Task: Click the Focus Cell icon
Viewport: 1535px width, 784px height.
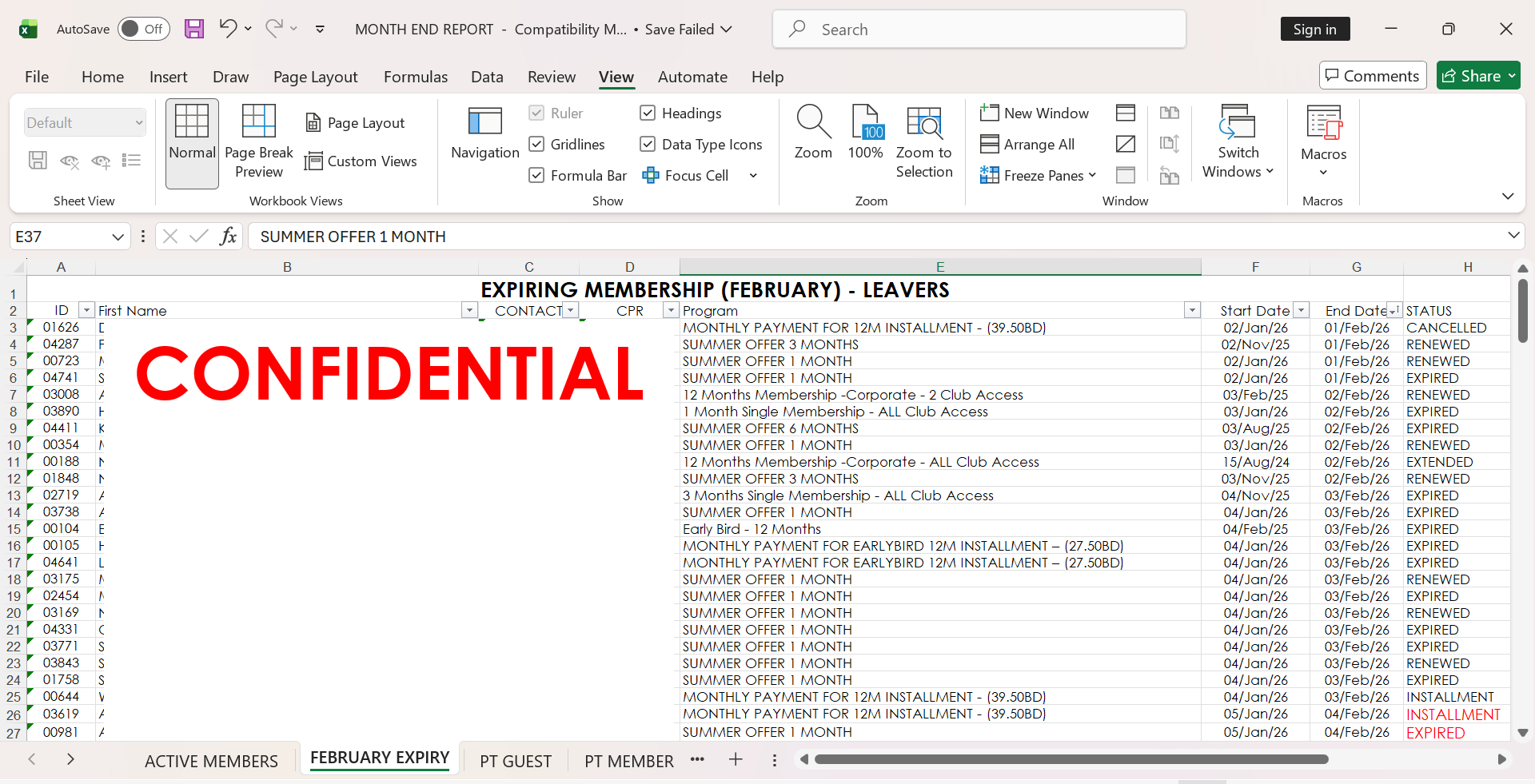Action: (651, 175)
